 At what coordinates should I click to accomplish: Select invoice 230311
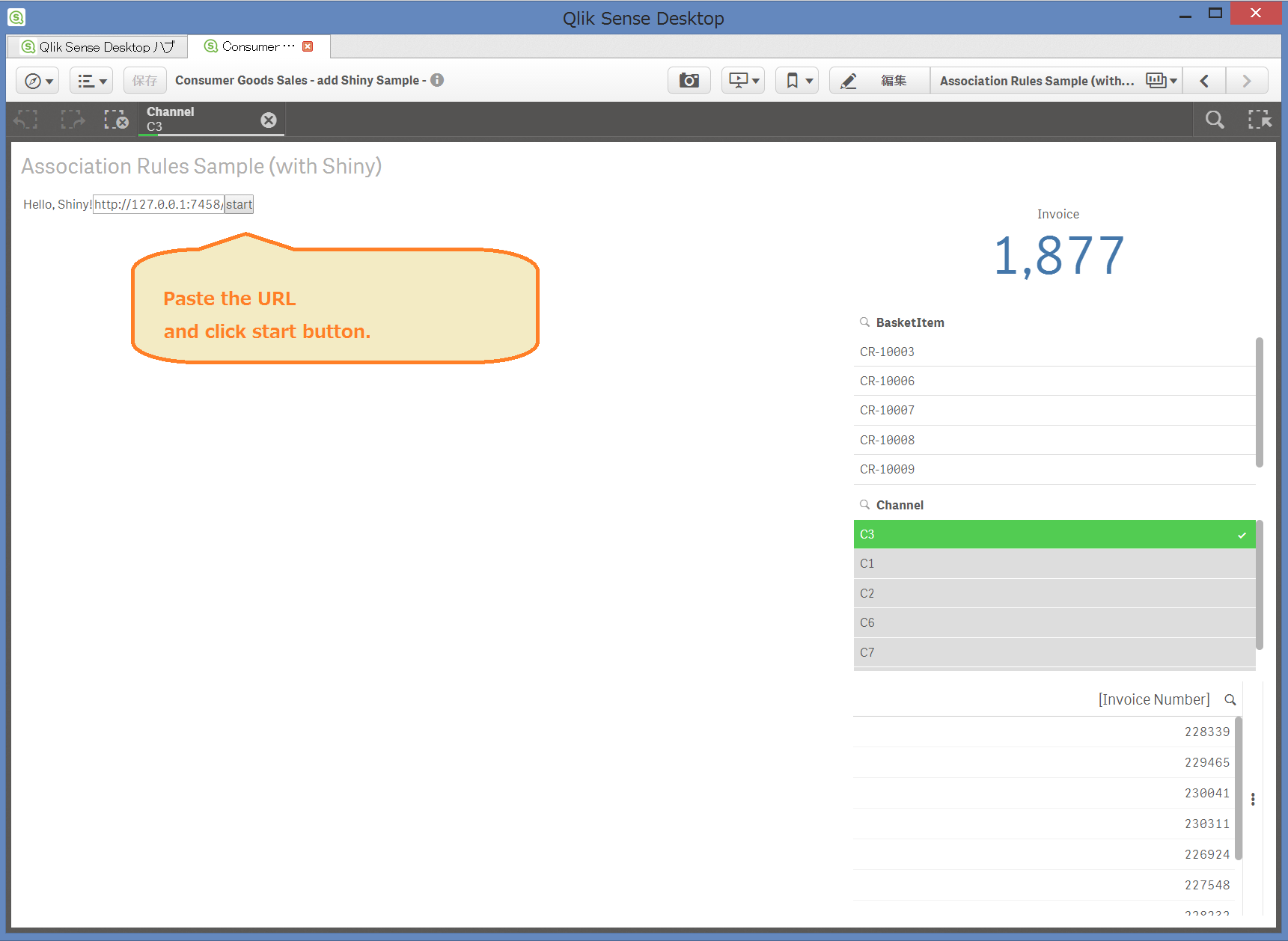point(1045,824)
